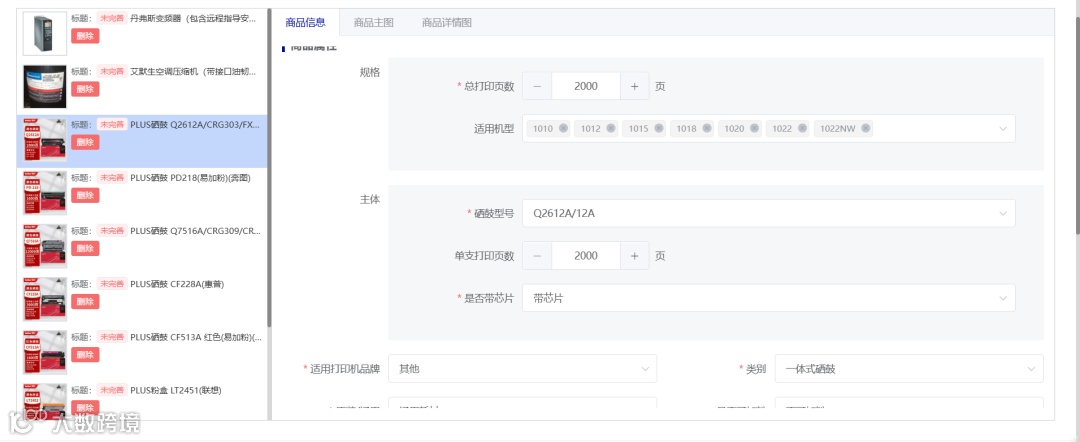Screen dimensions: 1080x442
Task: Delete the 艾默生空调压缩机 product
Action: pyautogui.click(x=85, y=89)
